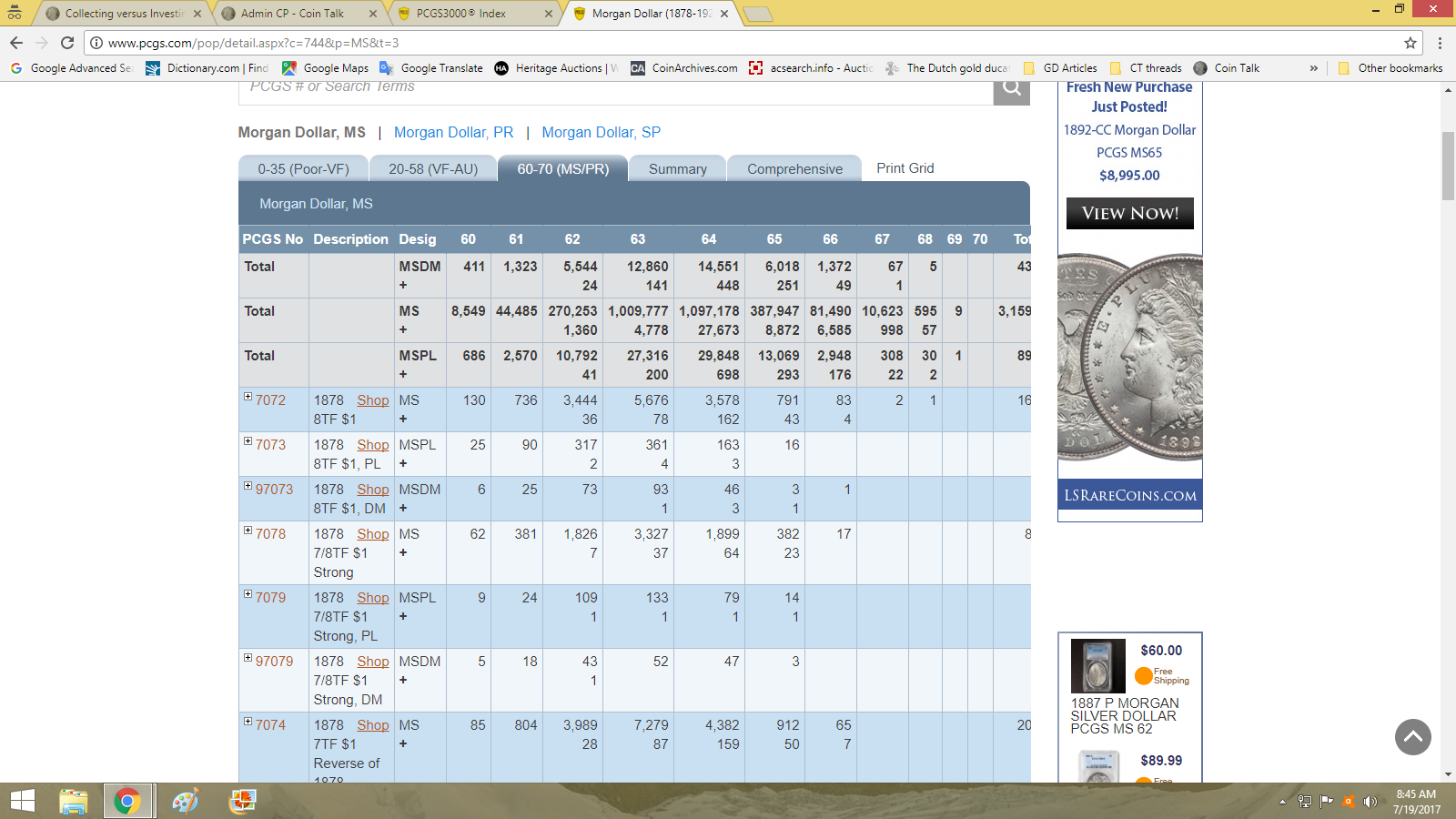Open Heritage Auctions bookmark

click(556, 68)
